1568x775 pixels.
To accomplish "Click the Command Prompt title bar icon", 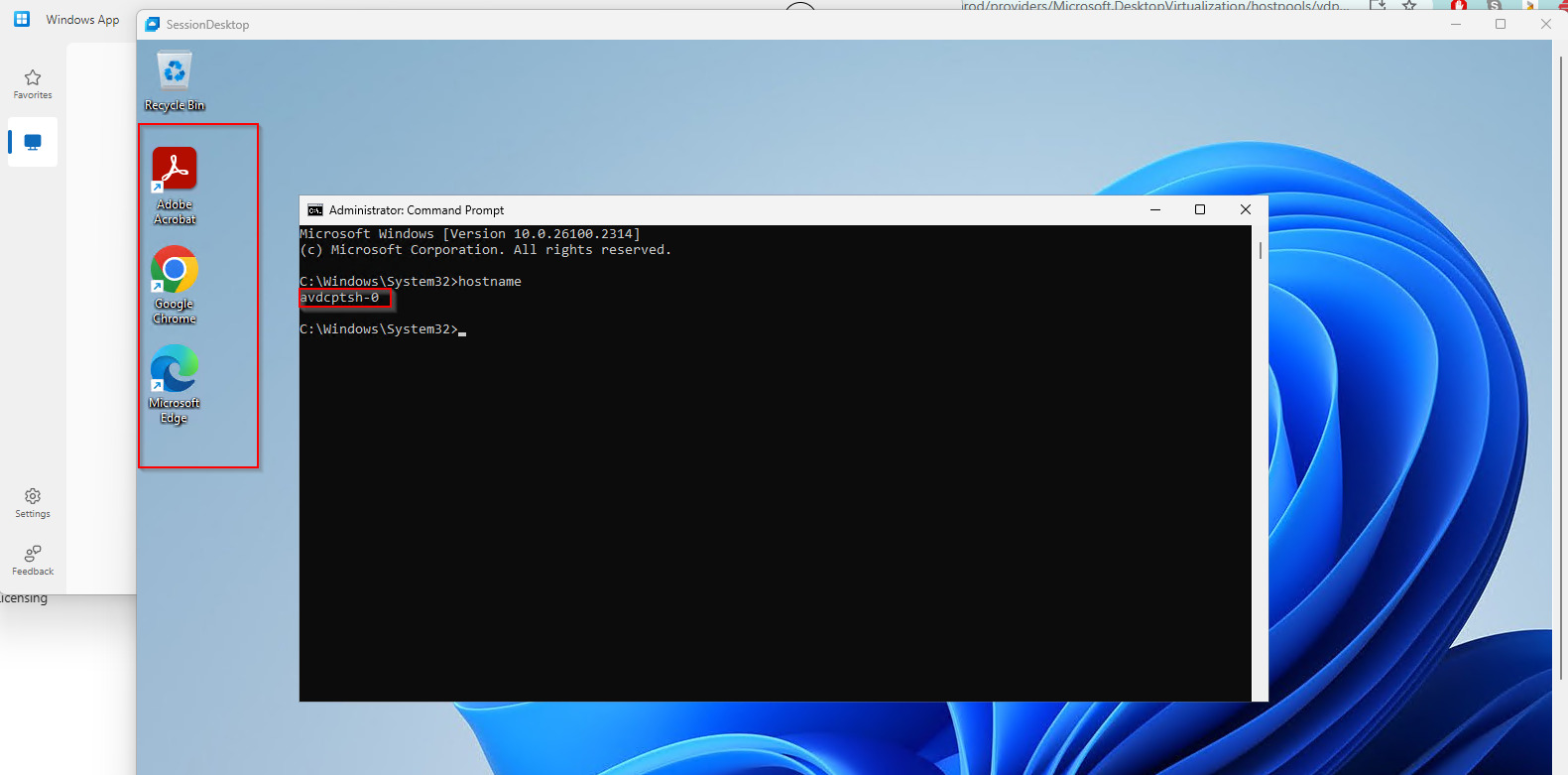I will tap(315, 210).
